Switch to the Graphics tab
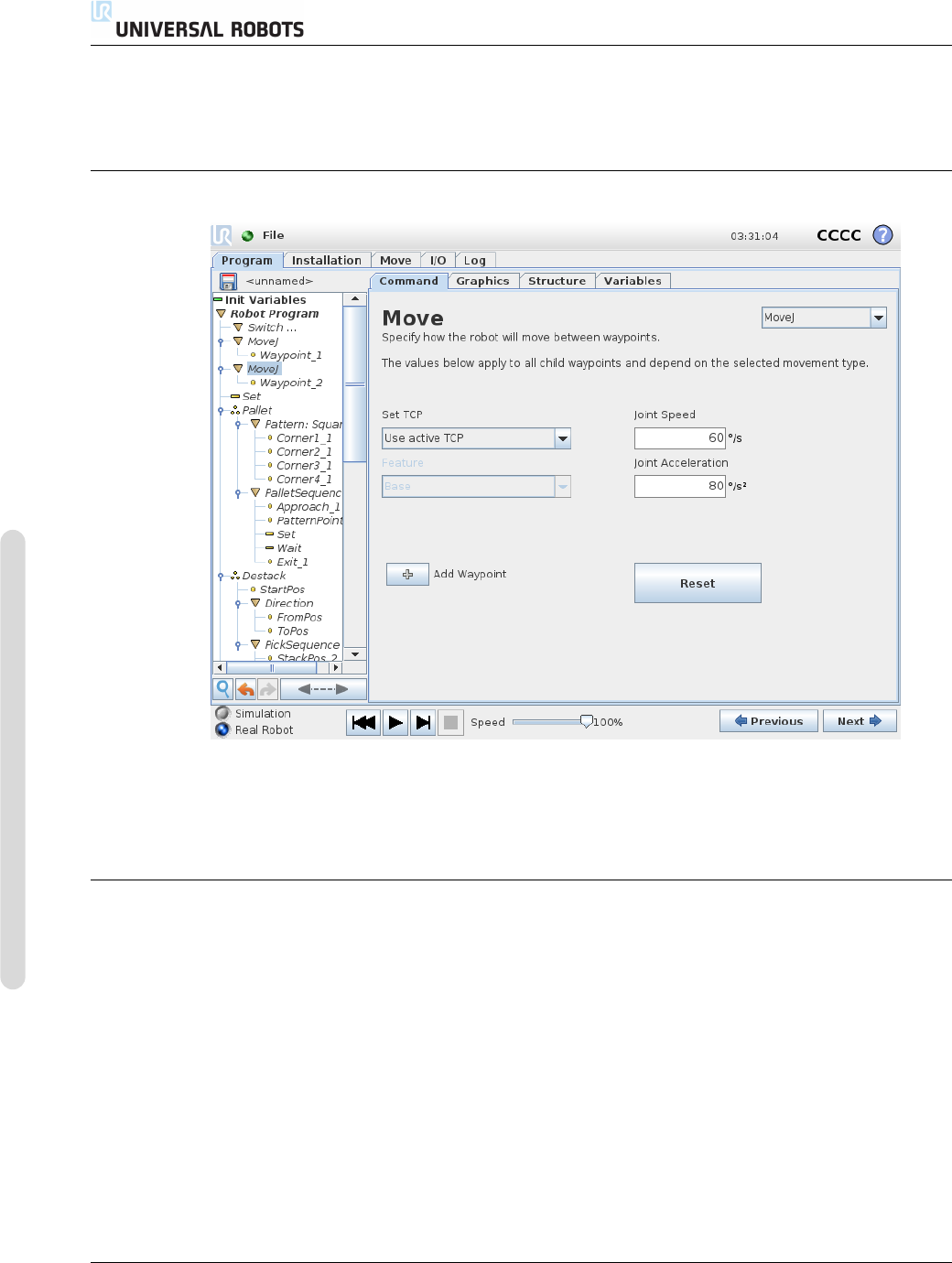This screenshot has width=952, height=1263. [x=482, y=281]
